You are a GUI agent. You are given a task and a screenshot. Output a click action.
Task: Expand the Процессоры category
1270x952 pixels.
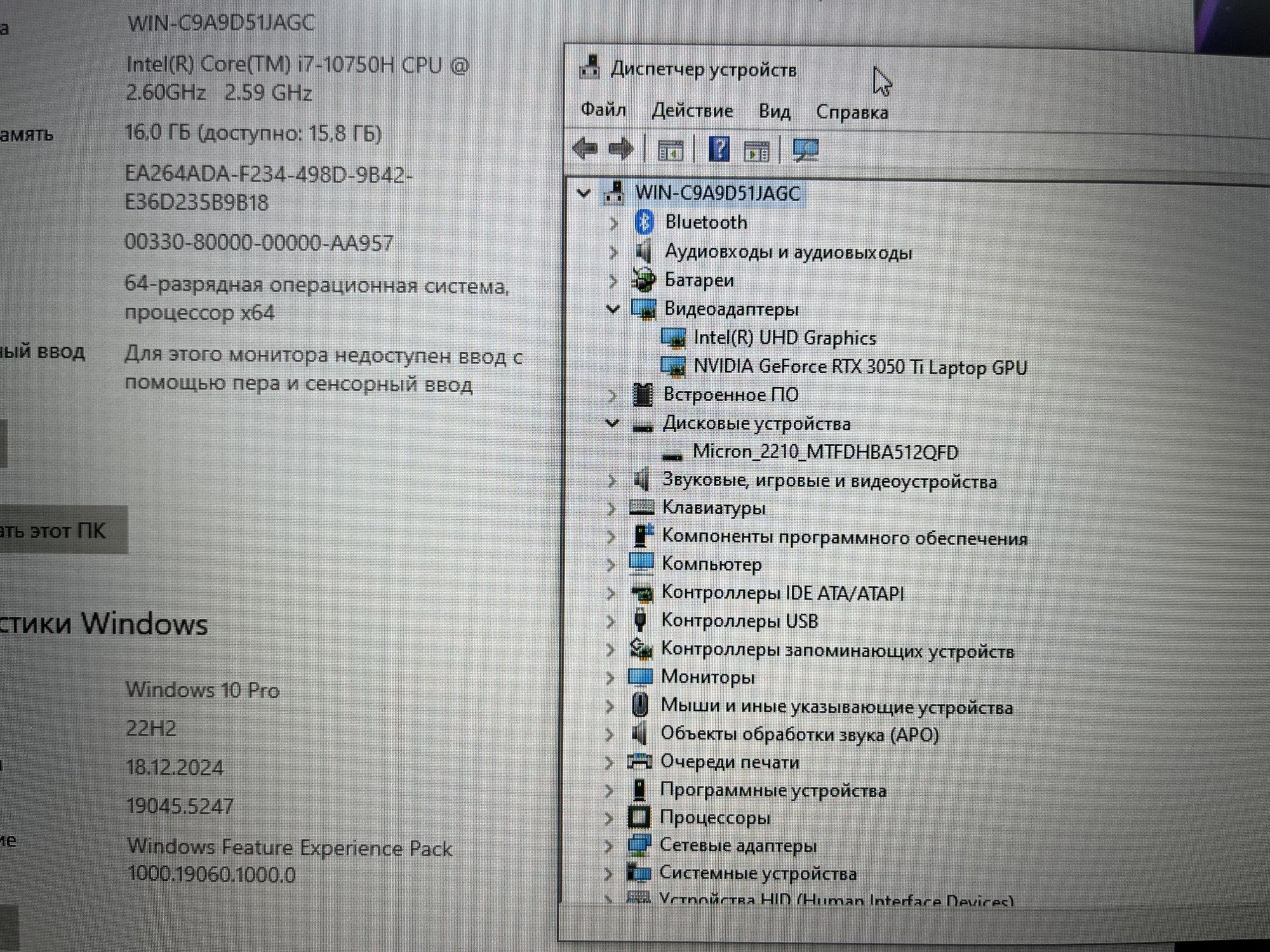608,818
